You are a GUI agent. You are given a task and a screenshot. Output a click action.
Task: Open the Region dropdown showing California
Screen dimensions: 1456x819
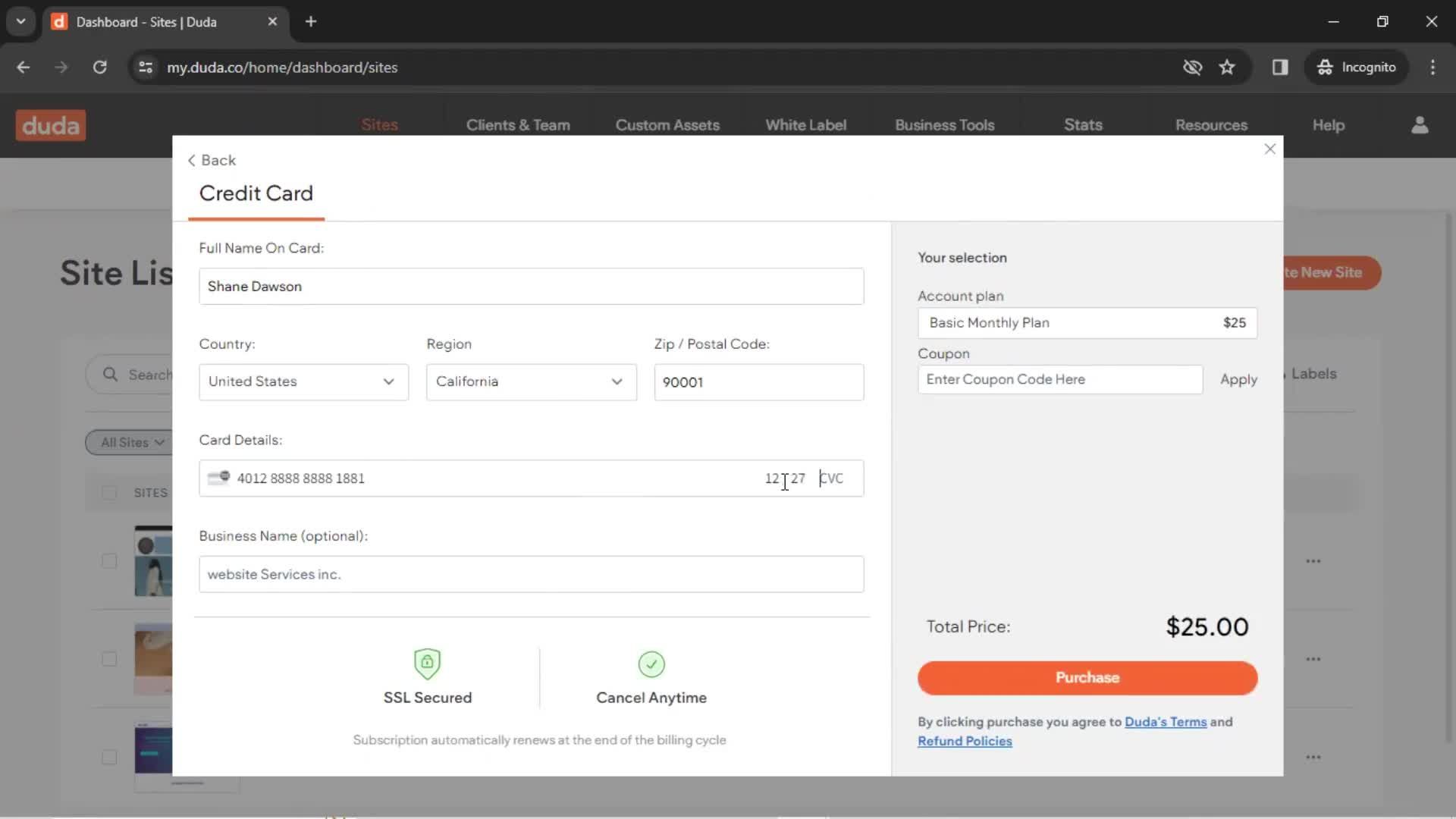pos(531,381)
